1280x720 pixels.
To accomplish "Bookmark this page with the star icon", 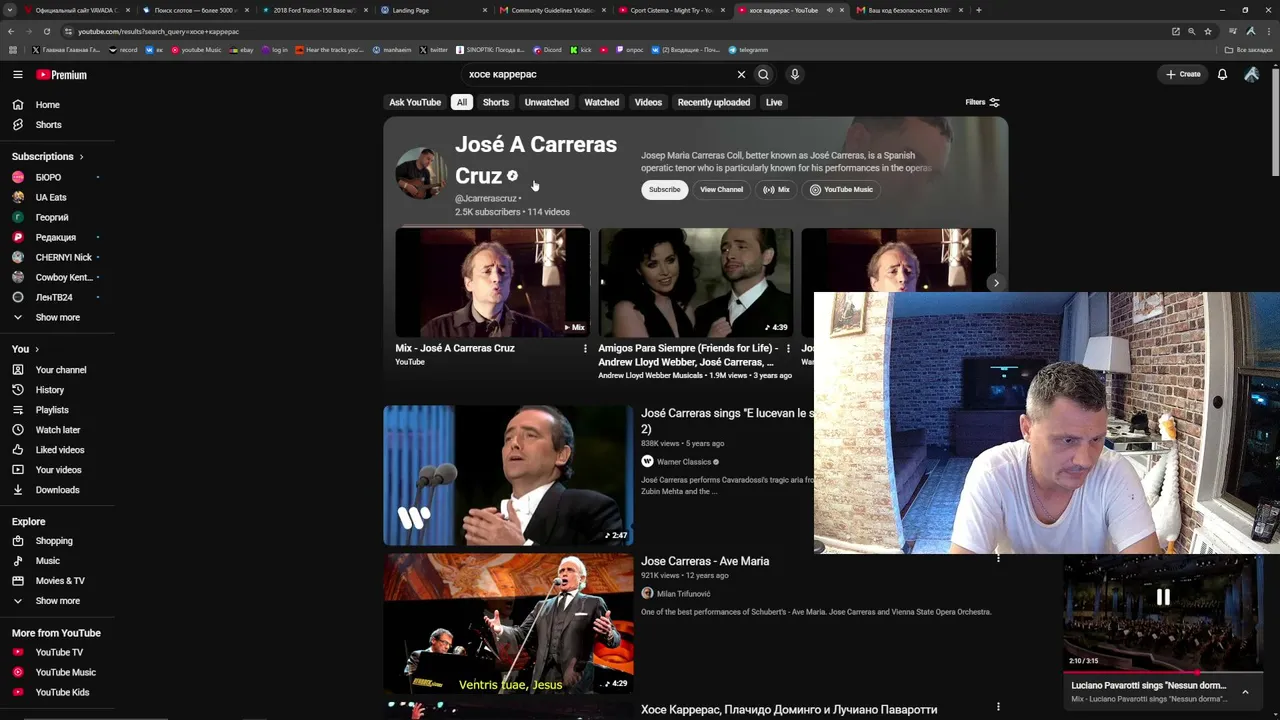I will click(1208, 31).
